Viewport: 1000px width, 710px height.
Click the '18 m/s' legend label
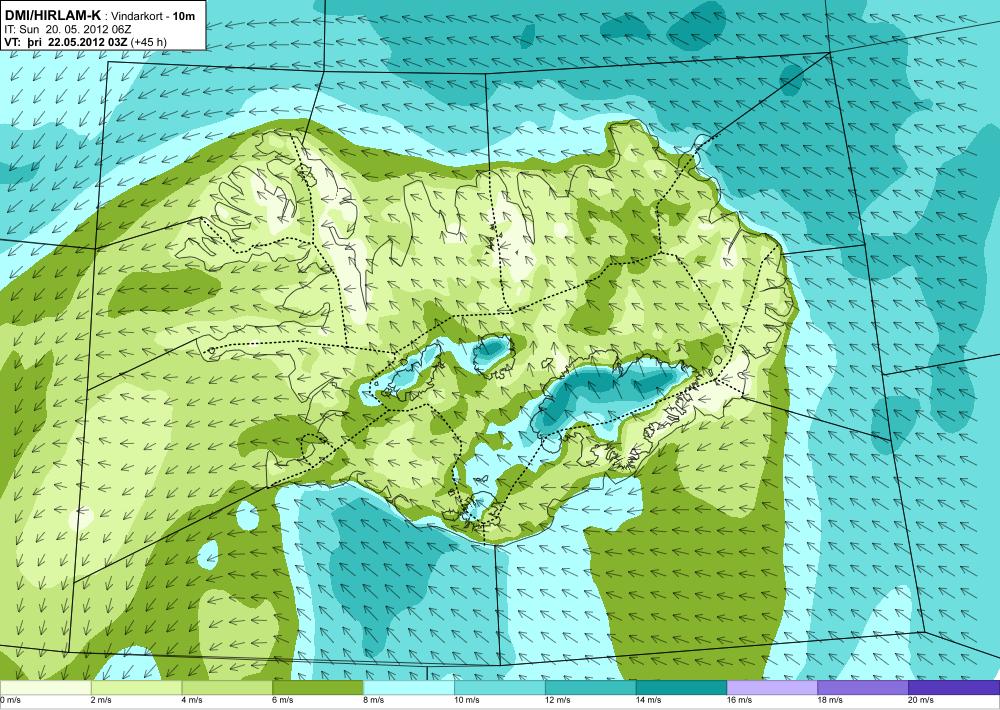coord(830,700)
